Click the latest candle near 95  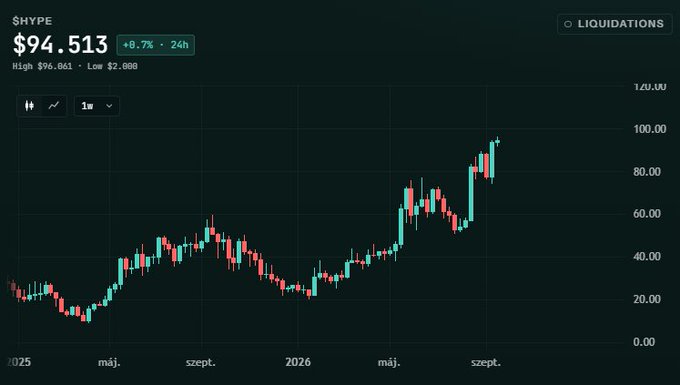tap(497, 141)
